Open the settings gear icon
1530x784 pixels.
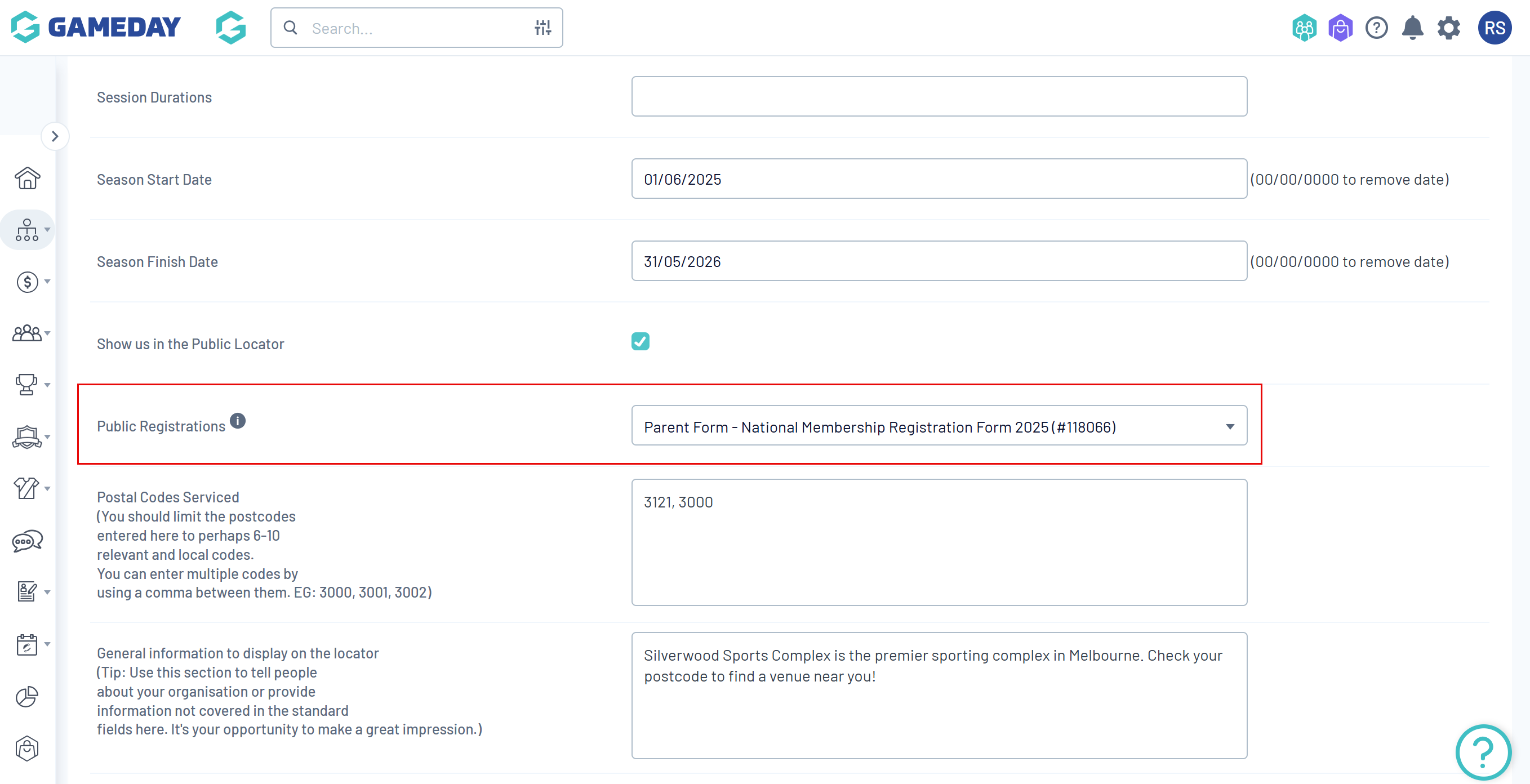click(1448, 28)
